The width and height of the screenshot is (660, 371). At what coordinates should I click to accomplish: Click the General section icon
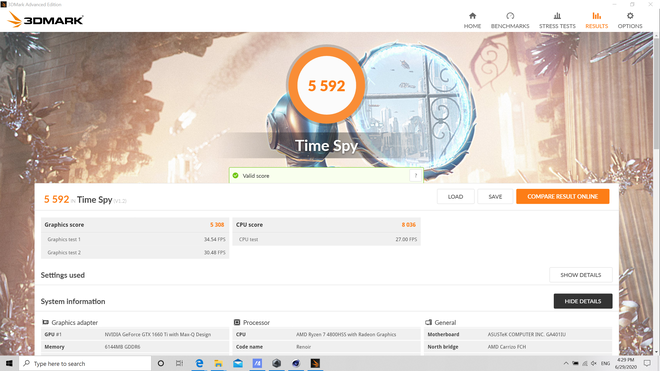428,322
